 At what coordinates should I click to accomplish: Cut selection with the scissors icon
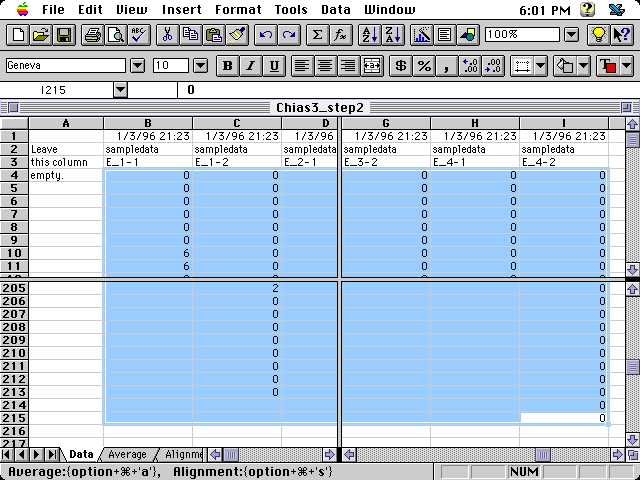pos(167,35)
